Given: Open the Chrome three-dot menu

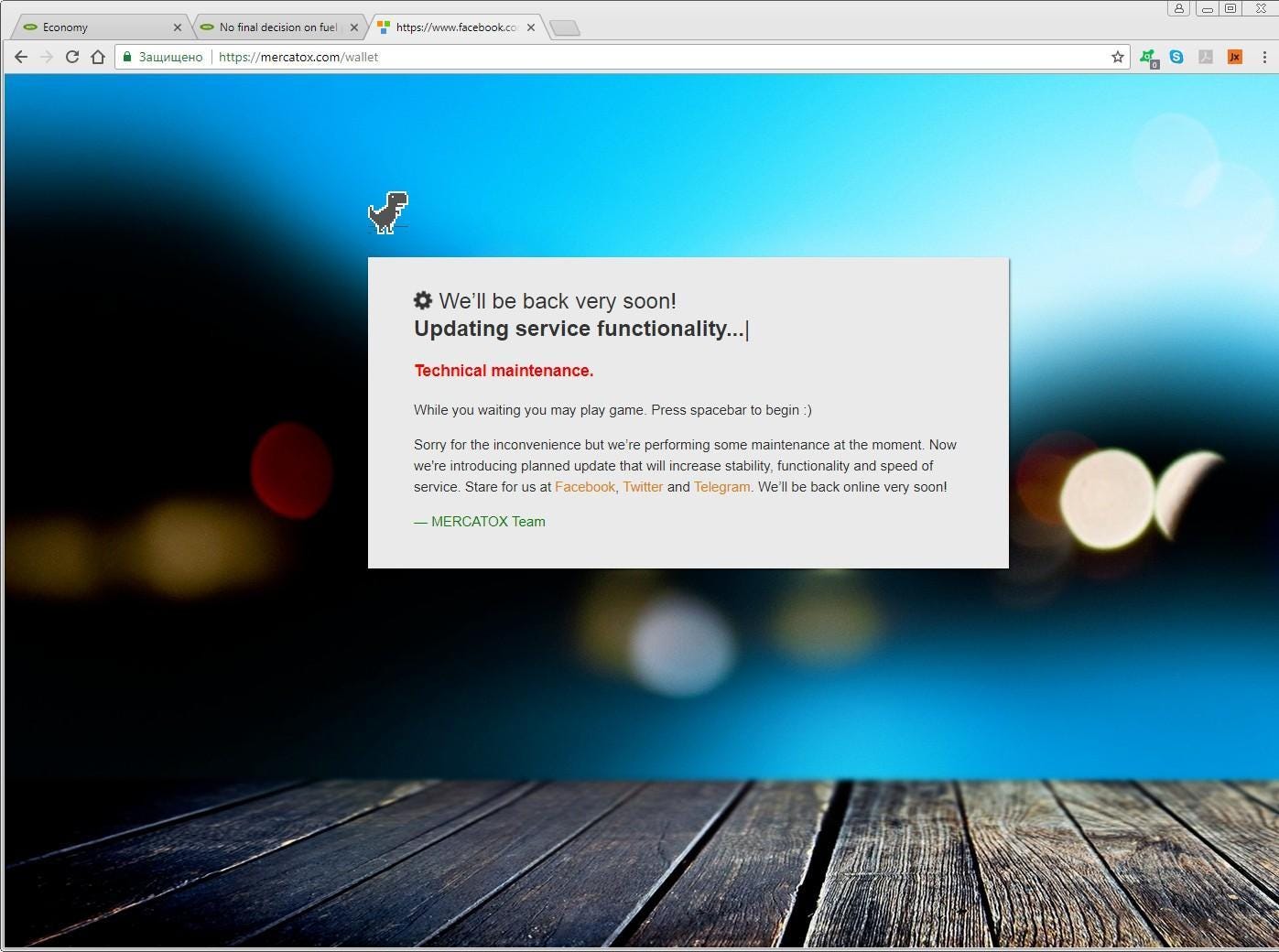Looking at the screenshot, I should 1264,57.
